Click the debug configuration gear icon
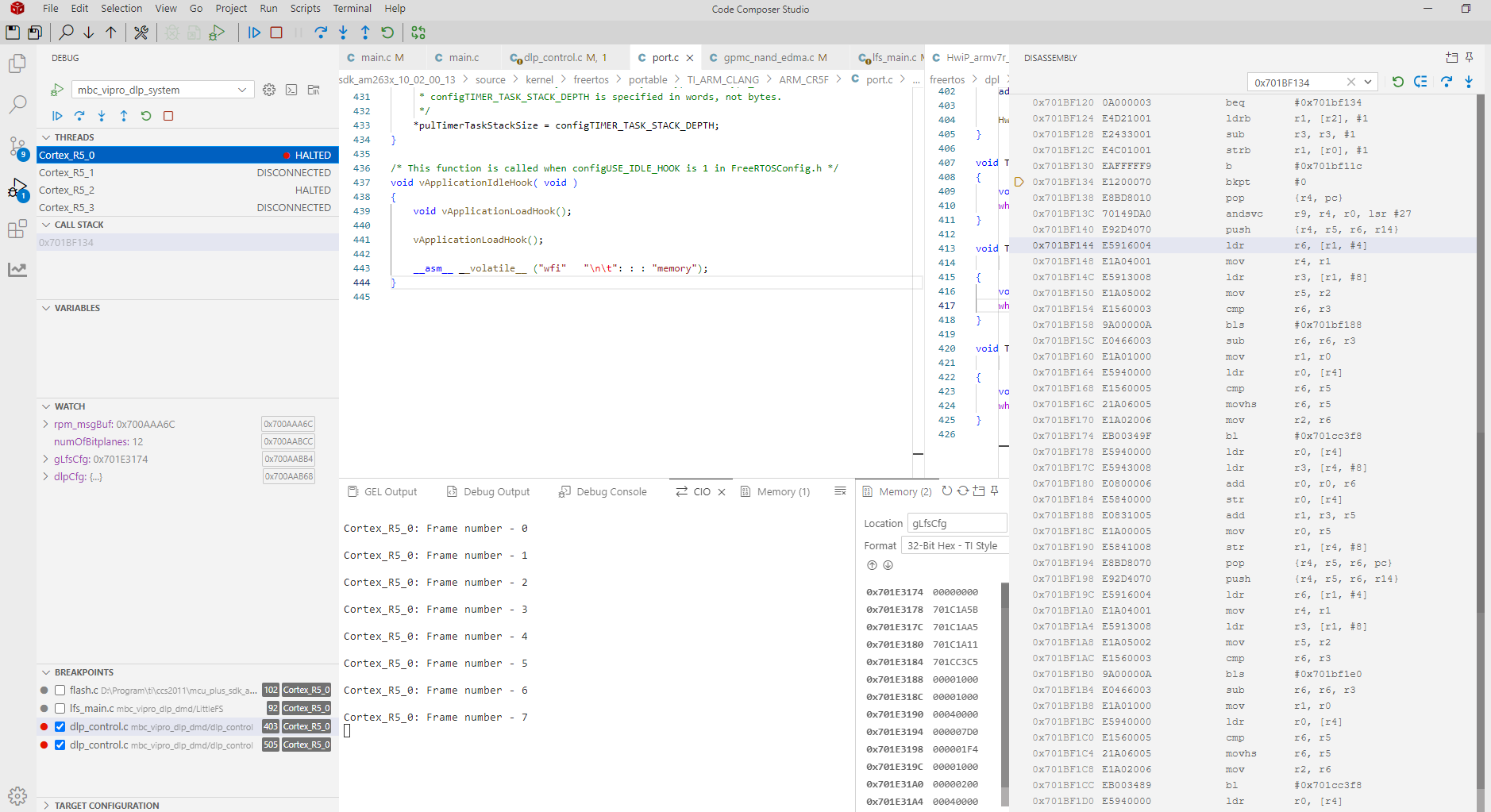 point(269,90)
